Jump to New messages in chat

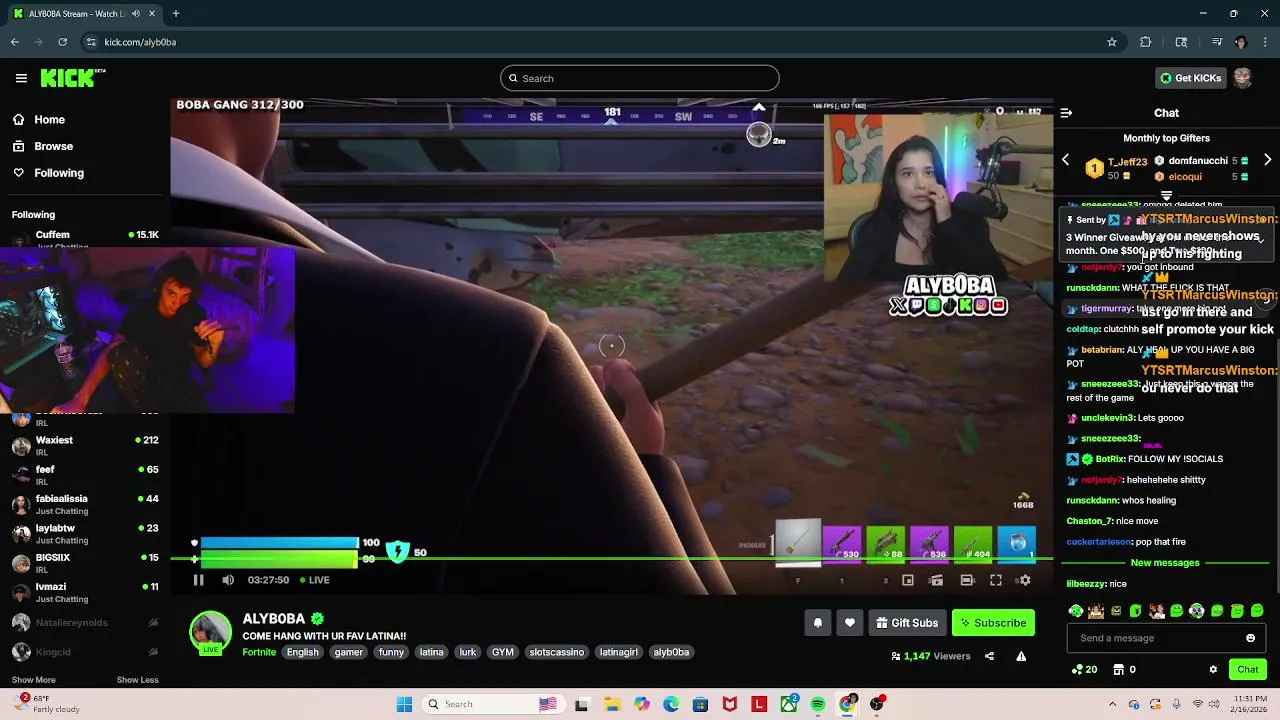[x=1165, y=563]
